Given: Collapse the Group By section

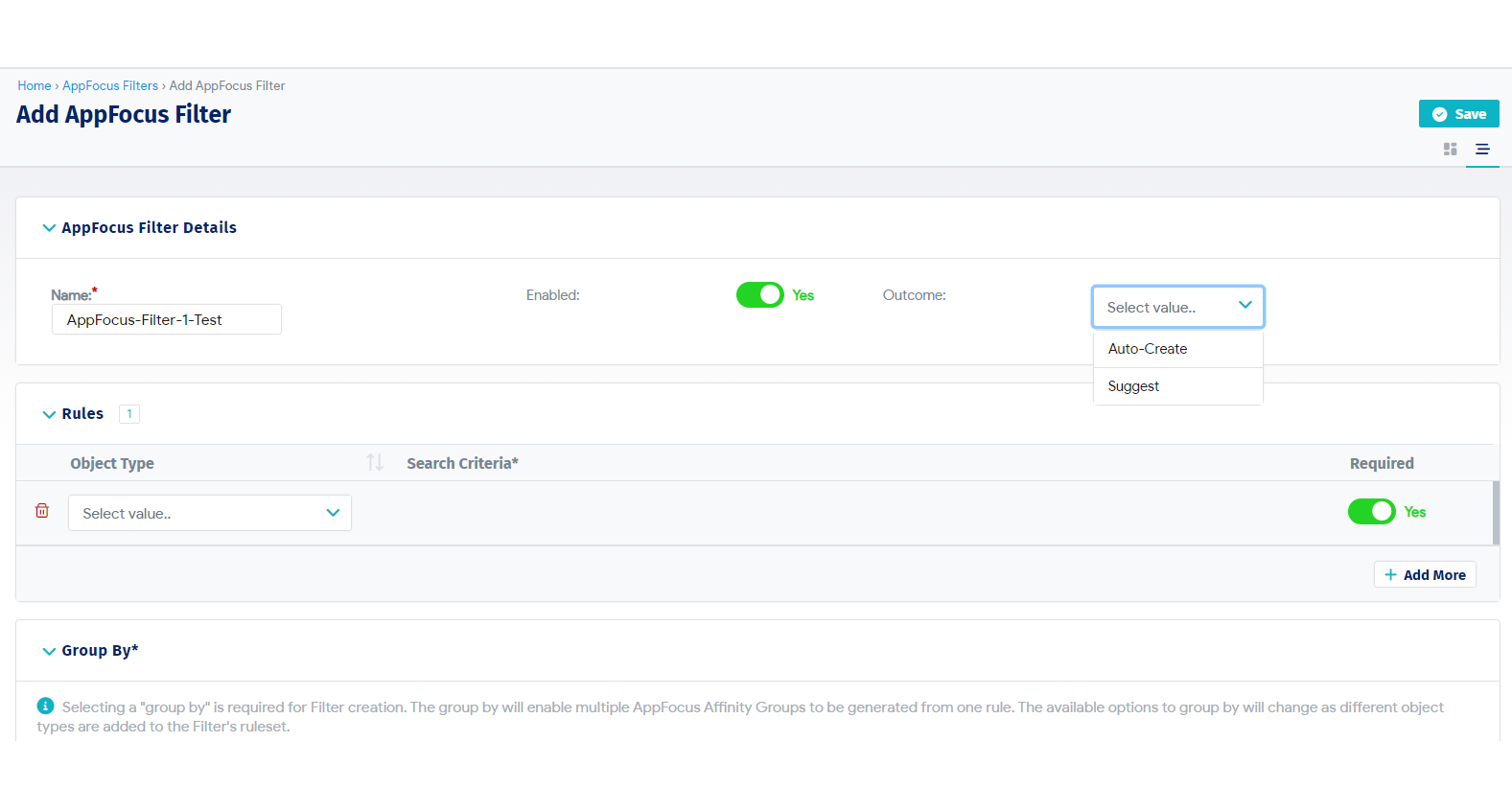Looking at the screenshot, I should pos(49,651).
